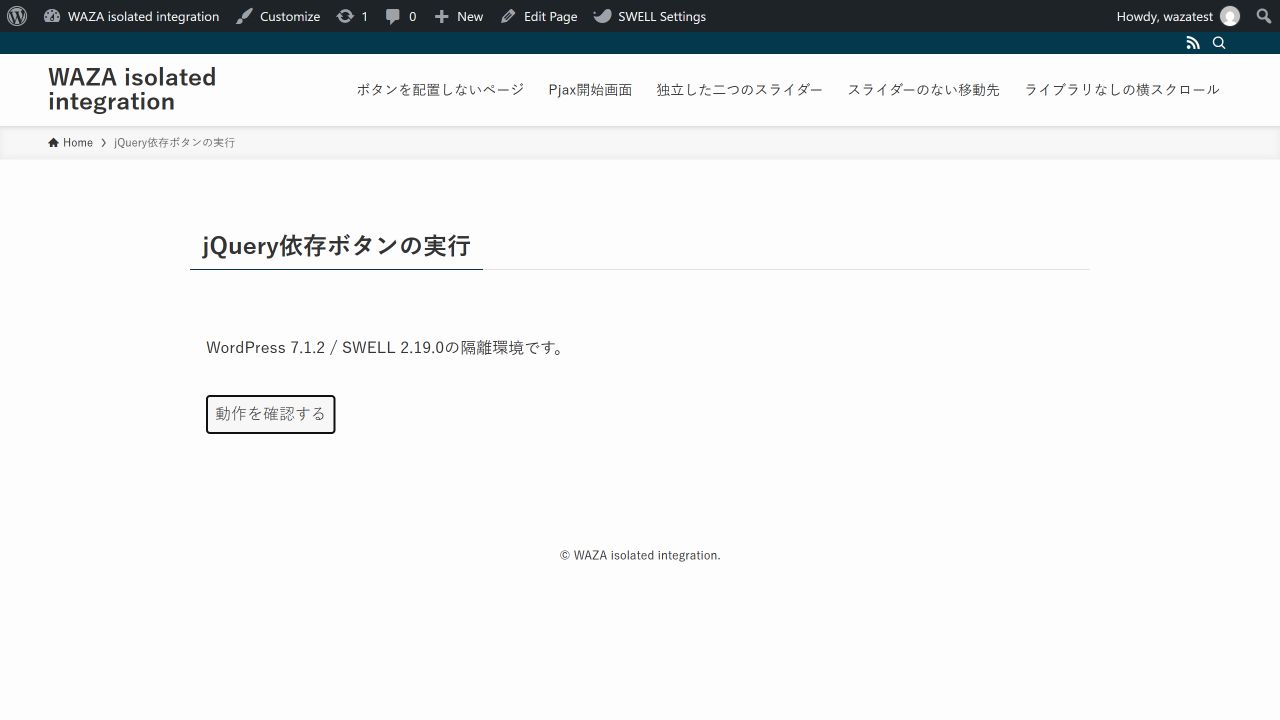1280x720 pixels.
Task: Click the admin bar search magnifier
Action: click(x=1263, y=16)
